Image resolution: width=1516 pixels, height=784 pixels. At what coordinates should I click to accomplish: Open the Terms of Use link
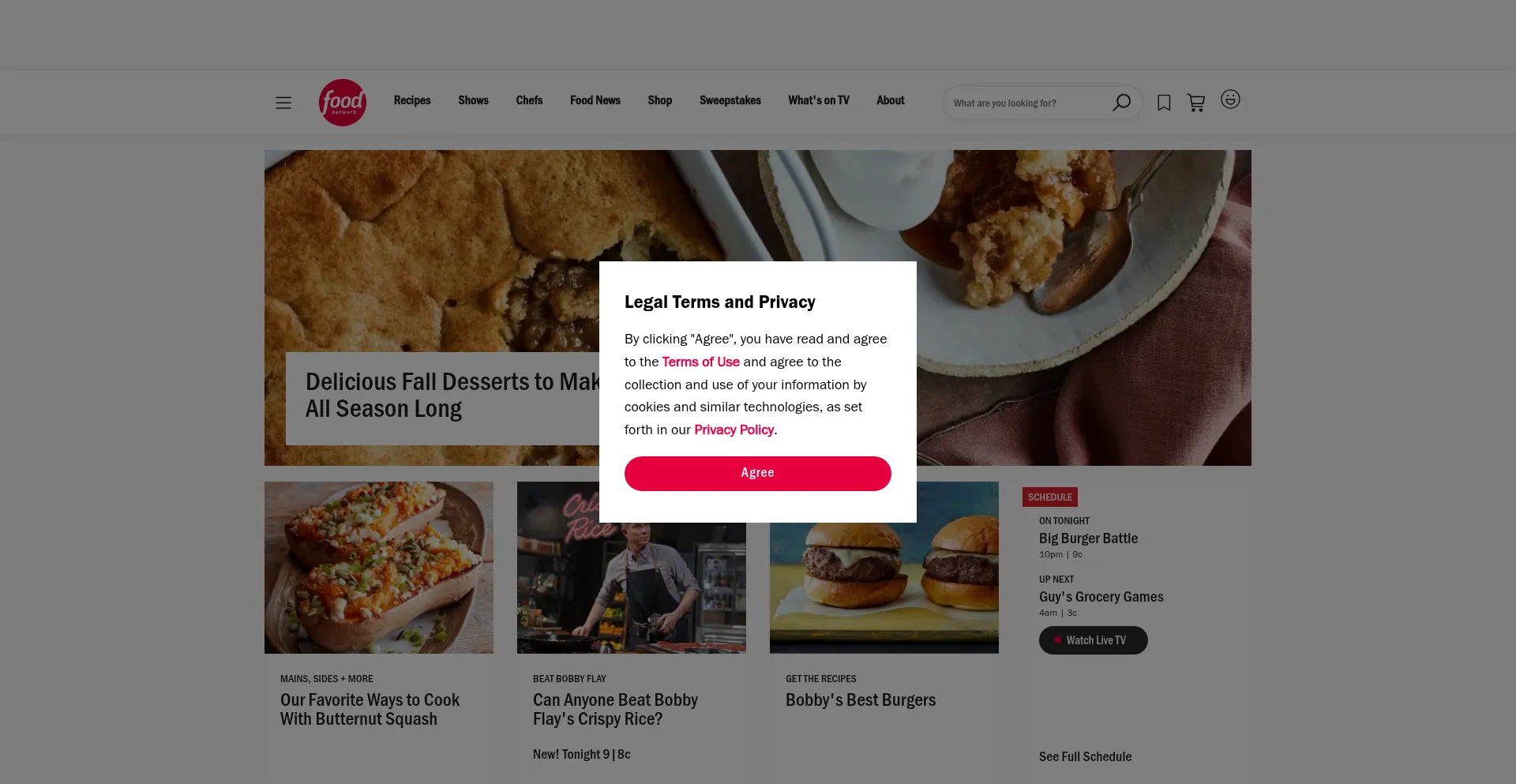(x=700, y=362)
